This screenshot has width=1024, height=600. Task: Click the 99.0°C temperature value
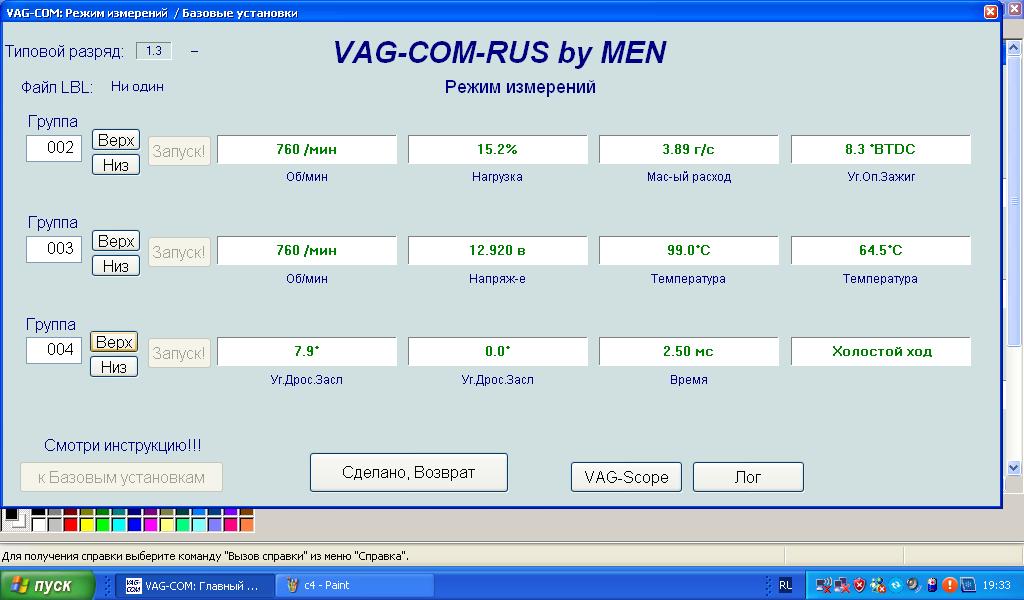coord(688,251)
